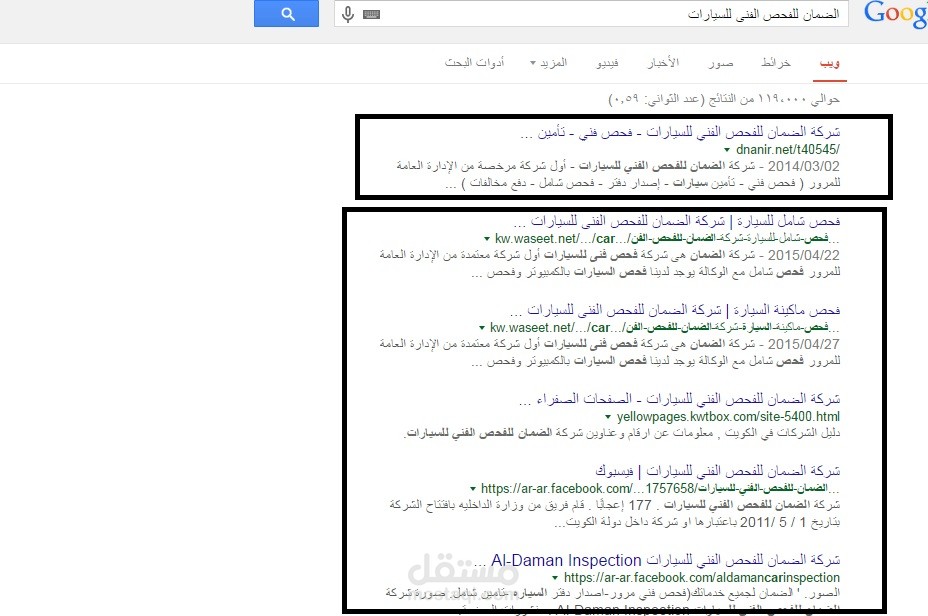Click the 2014/03/02 date in first snippet
Screen dimensions: 928x616
[804, 166]
